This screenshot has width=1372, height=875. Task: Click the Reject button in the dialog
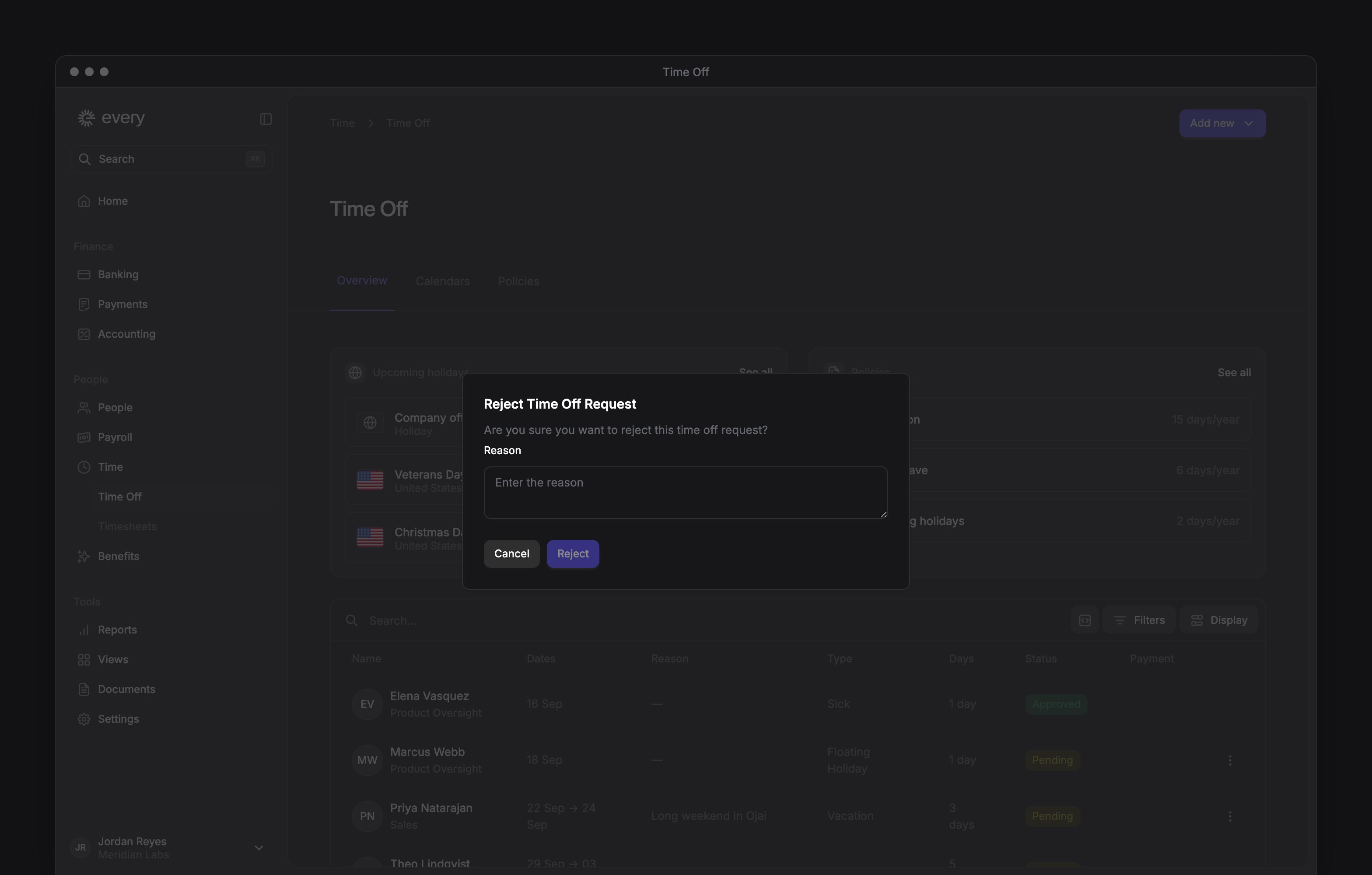click(x=573, y=554)
